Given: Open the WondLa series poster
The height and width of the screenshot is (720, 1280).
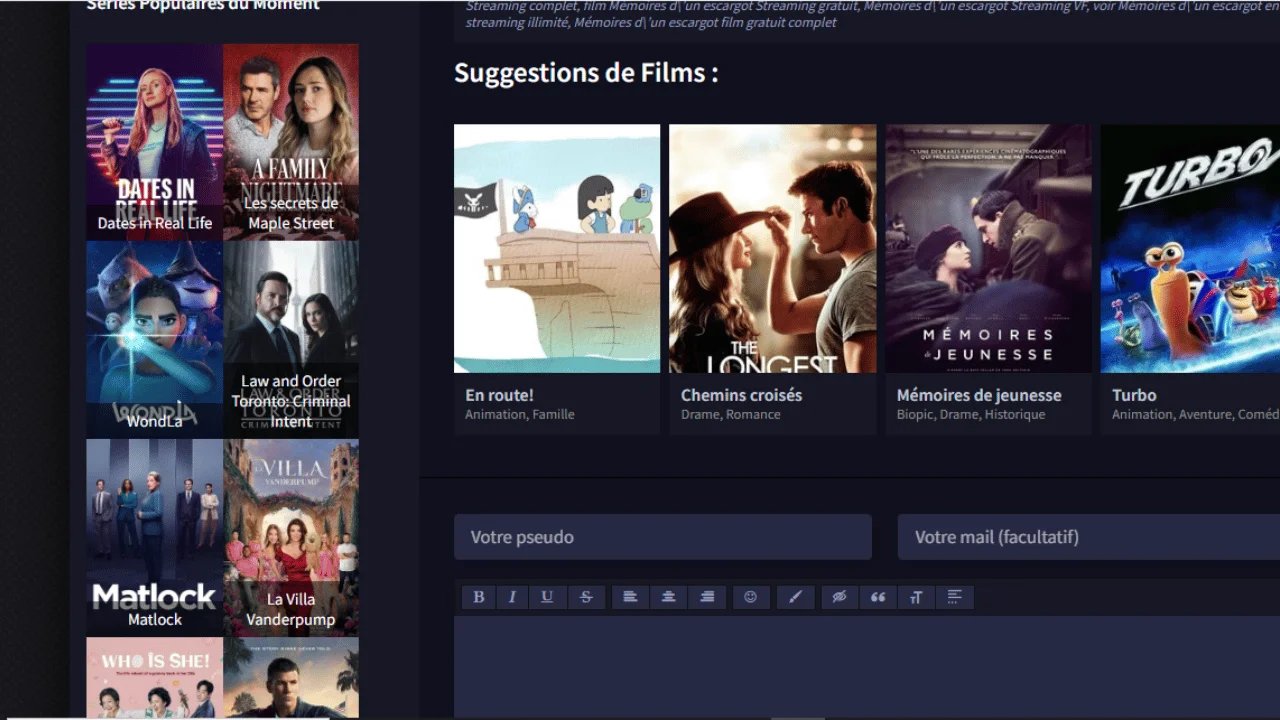Looking at the screenshot, I should click(x=155, y=339).
